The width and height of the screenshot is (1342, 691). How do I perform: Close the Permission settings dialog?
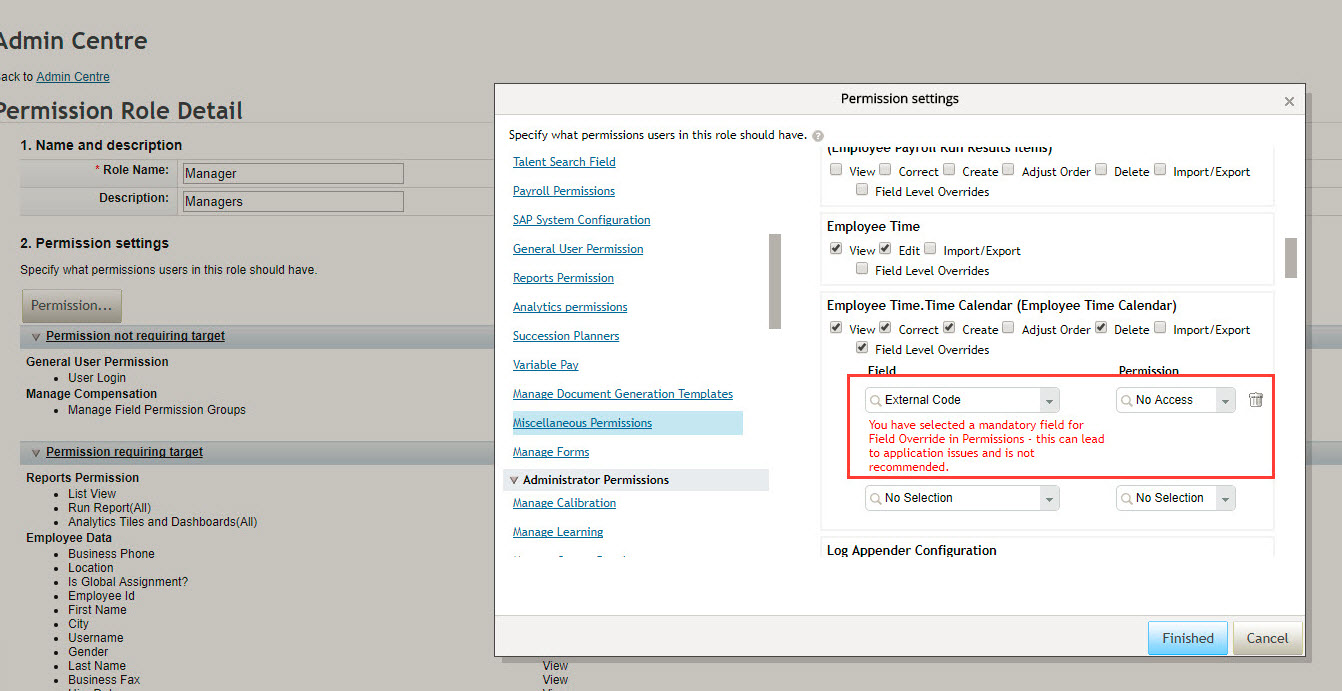click(1289, 101)
